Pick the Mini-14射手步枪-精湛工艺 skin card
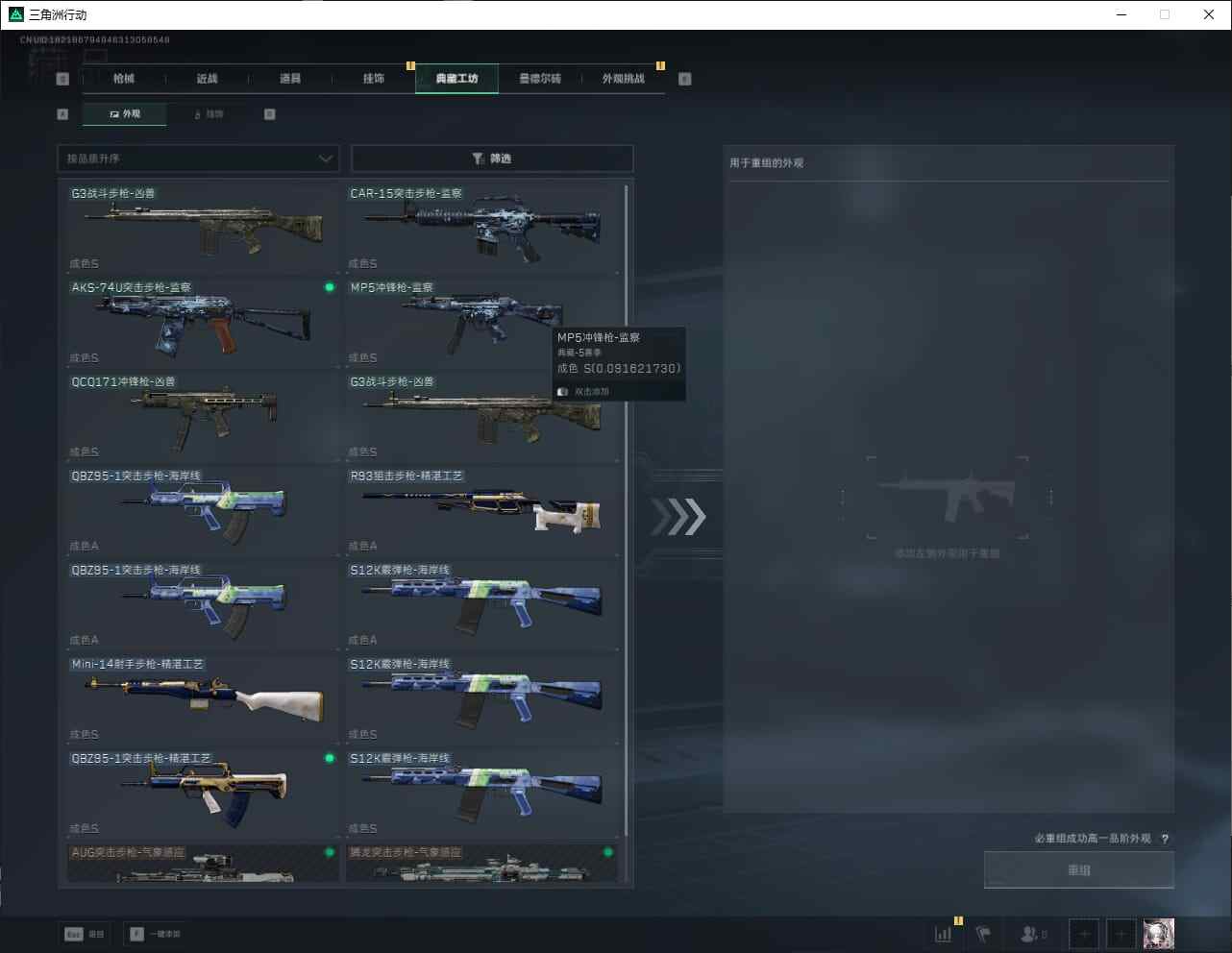This screenshot has width=1232, height=953. pyautogui.click(x=203, y=699)
